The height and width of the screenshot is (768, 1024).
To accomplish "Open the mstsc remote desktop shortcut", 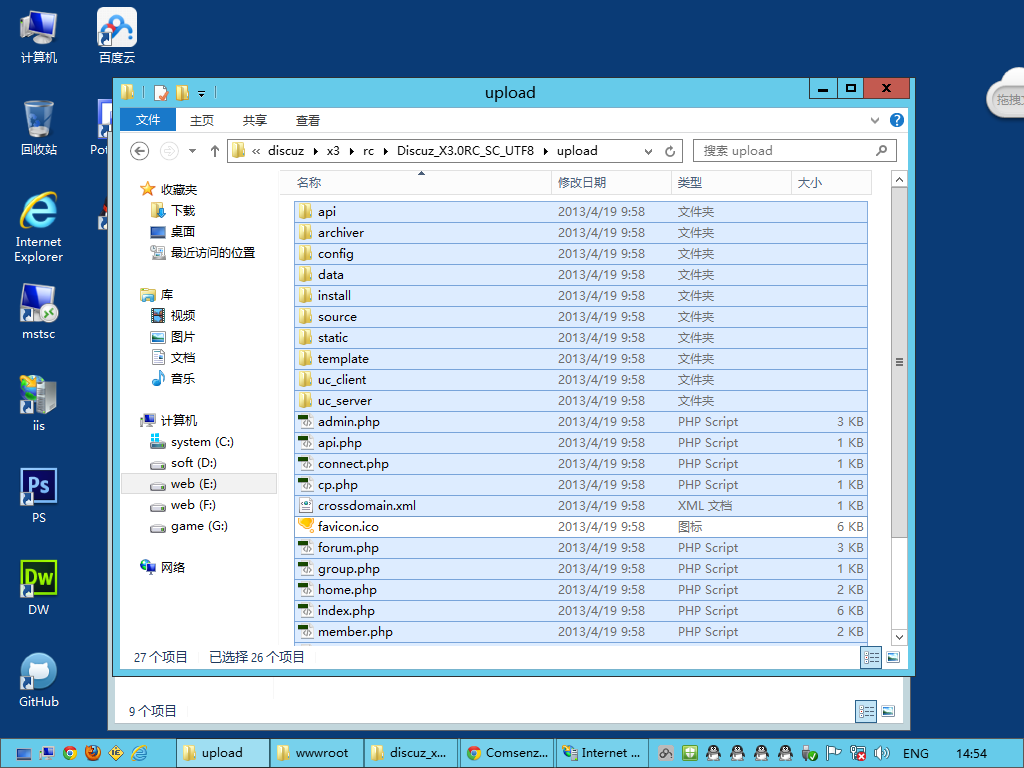I will tap(39, 312).
